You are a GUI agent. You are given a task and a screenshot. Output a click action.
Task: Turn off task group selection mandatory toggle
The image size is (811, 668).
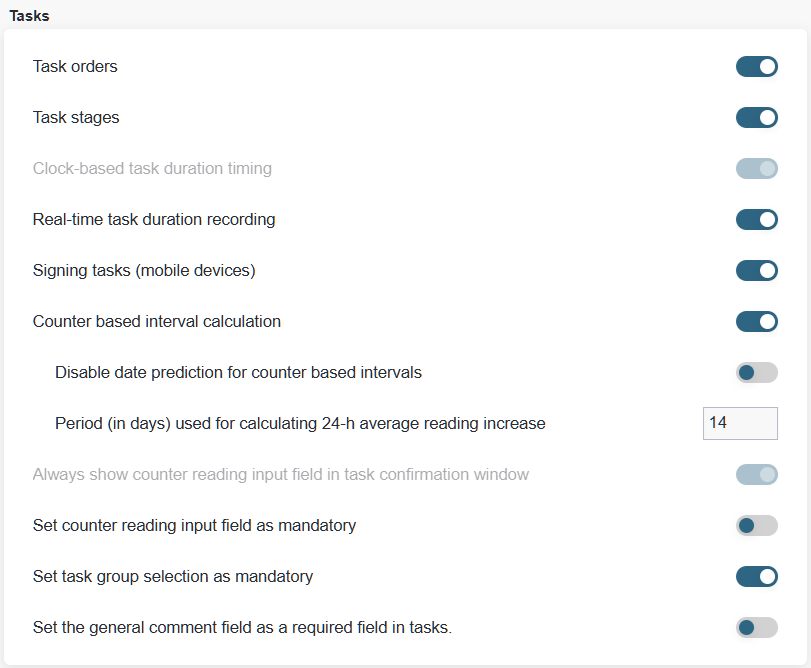coord(756,577)
